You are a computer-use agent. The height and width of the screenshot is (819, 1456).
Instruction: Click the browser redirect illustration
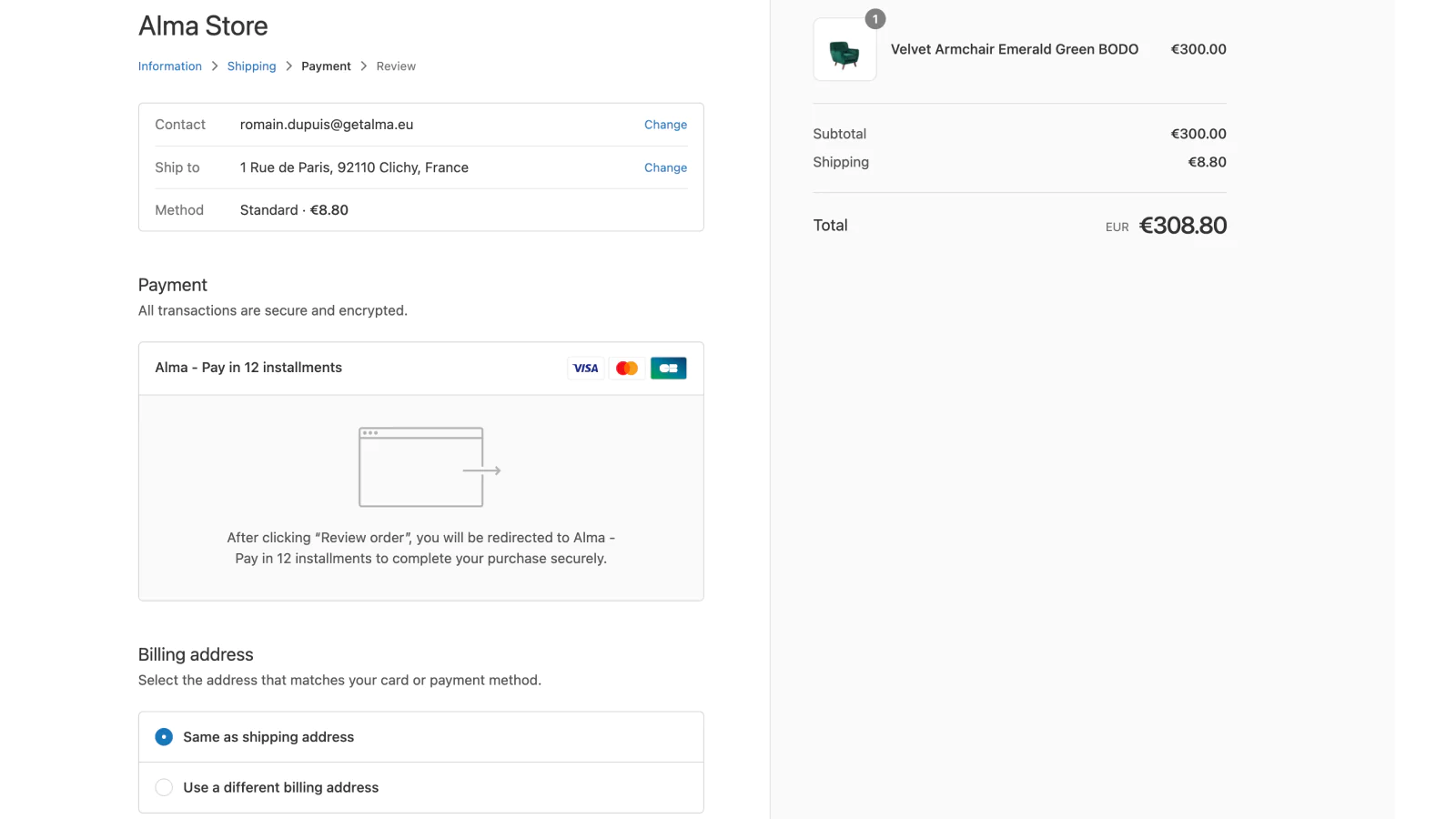[x=430, y=468]
